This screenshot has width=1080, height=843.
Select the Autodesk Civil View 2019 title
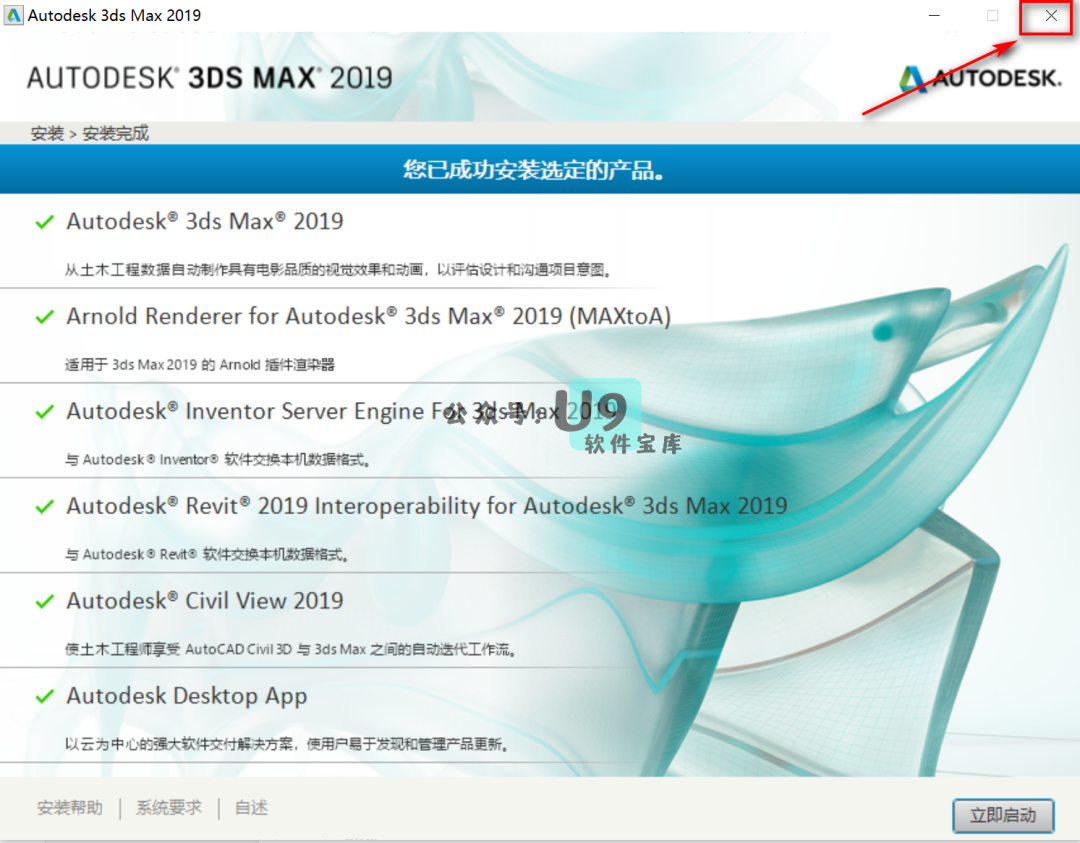(205, 601)
